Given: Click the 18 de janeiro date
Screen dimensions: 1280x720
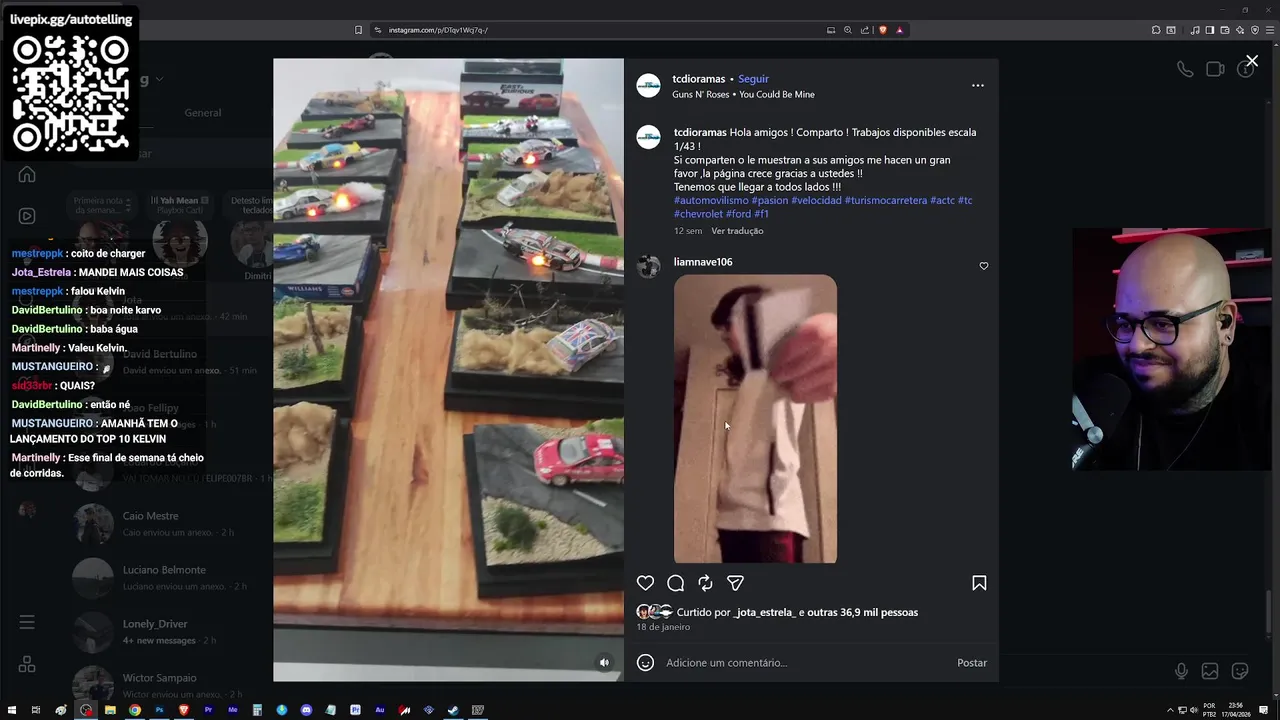Looking at the screenshot, I should click(x=663, y=627).
